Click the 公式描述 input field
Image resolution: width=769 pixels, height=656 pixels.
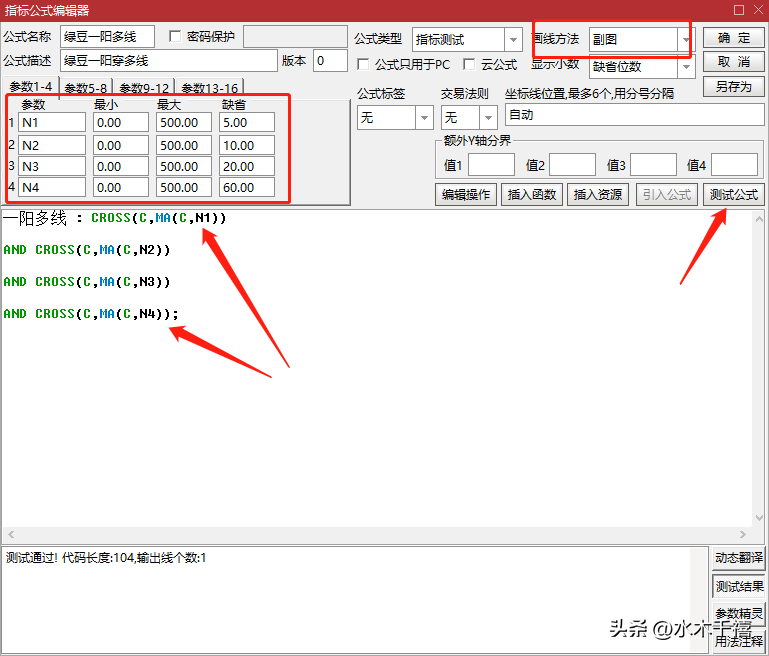[x=169, y=61]
